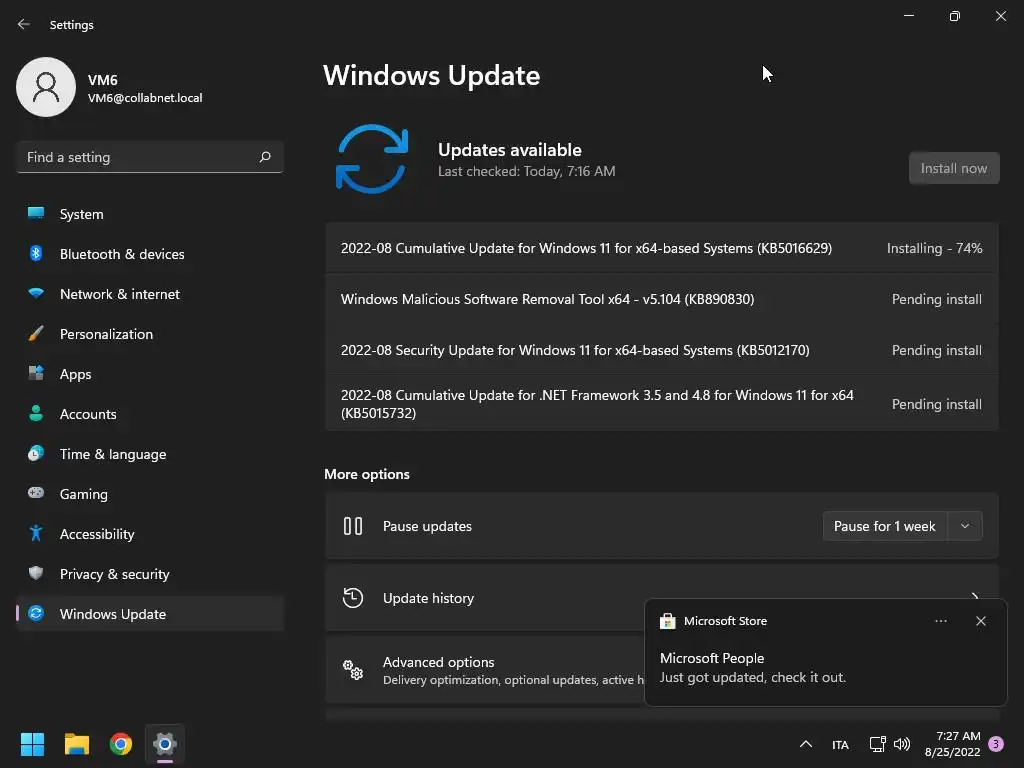The height and width of the screenshot is (768, 1024).
Task: Open the Update history row
Action: pos(662,598)
